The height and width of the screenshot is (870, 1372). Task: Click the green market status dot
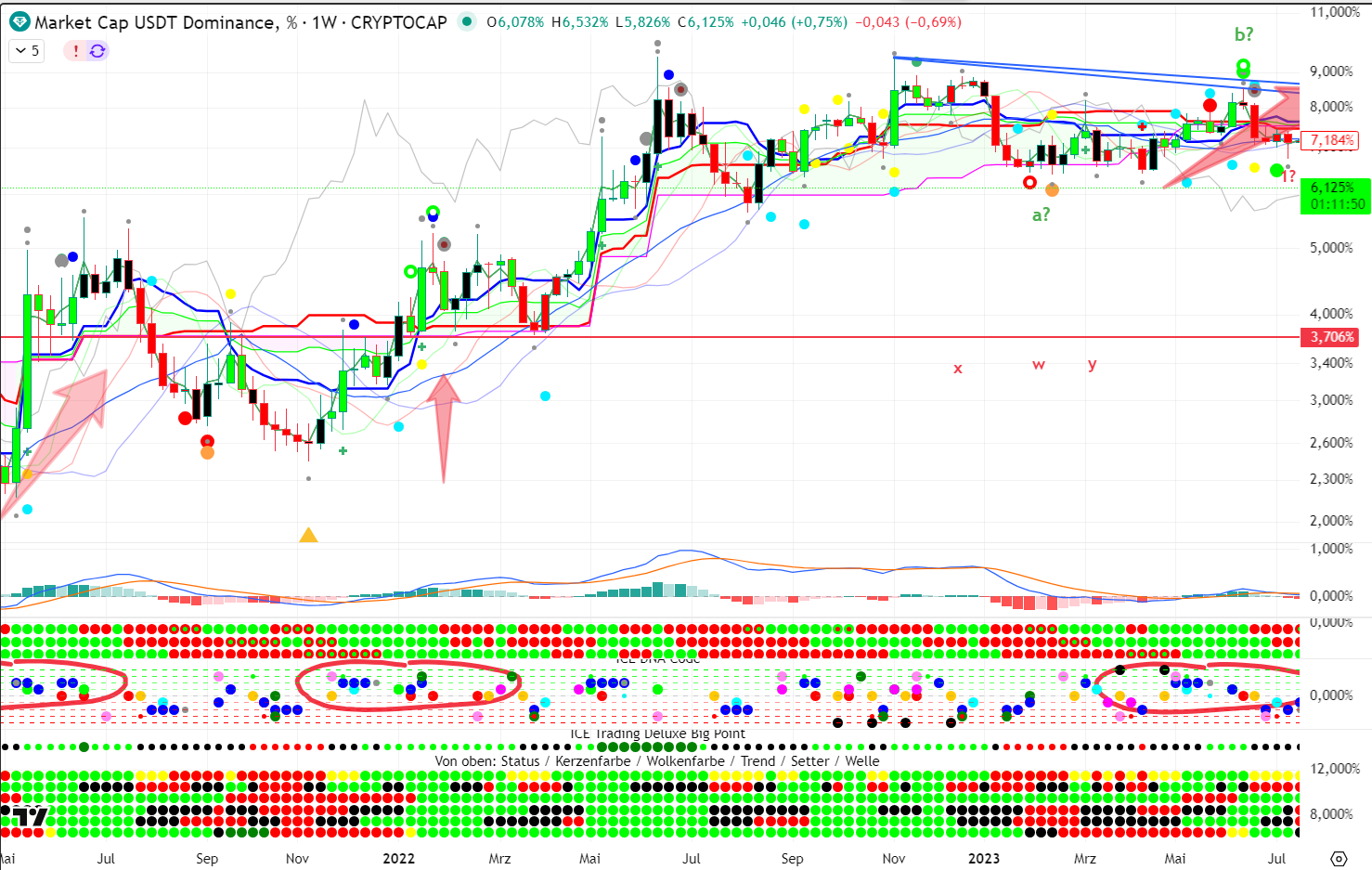[467, 21]
